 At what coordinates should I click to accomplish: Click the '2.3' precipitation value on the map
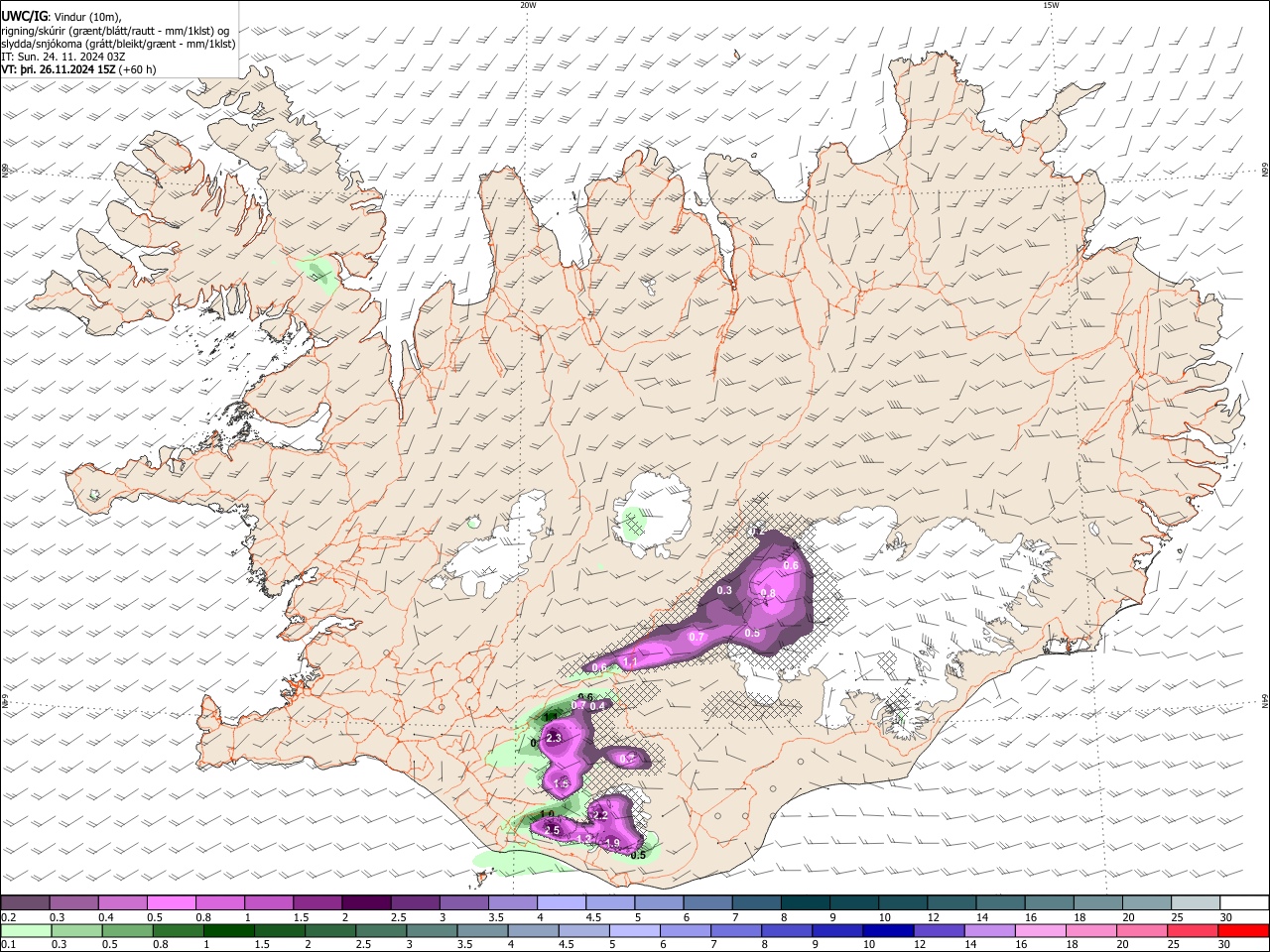click(x=554, y=738)
